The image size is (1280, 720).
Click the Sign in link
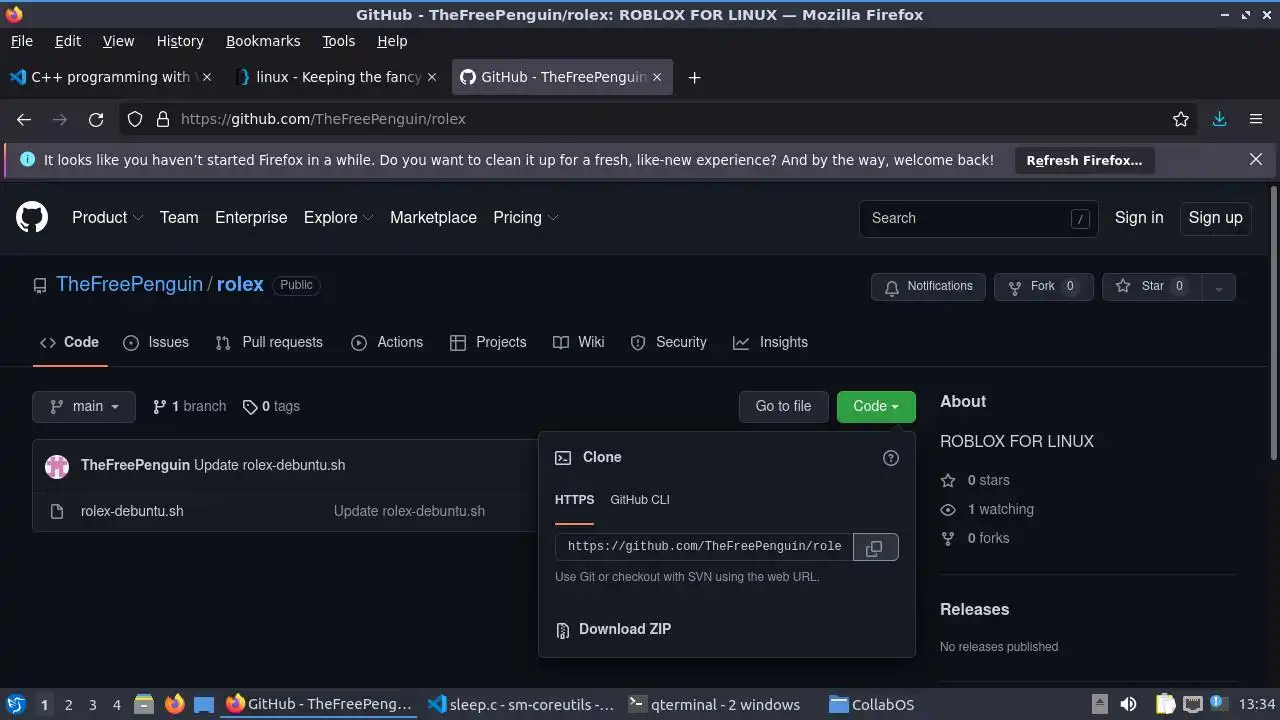pos(1139,217)
